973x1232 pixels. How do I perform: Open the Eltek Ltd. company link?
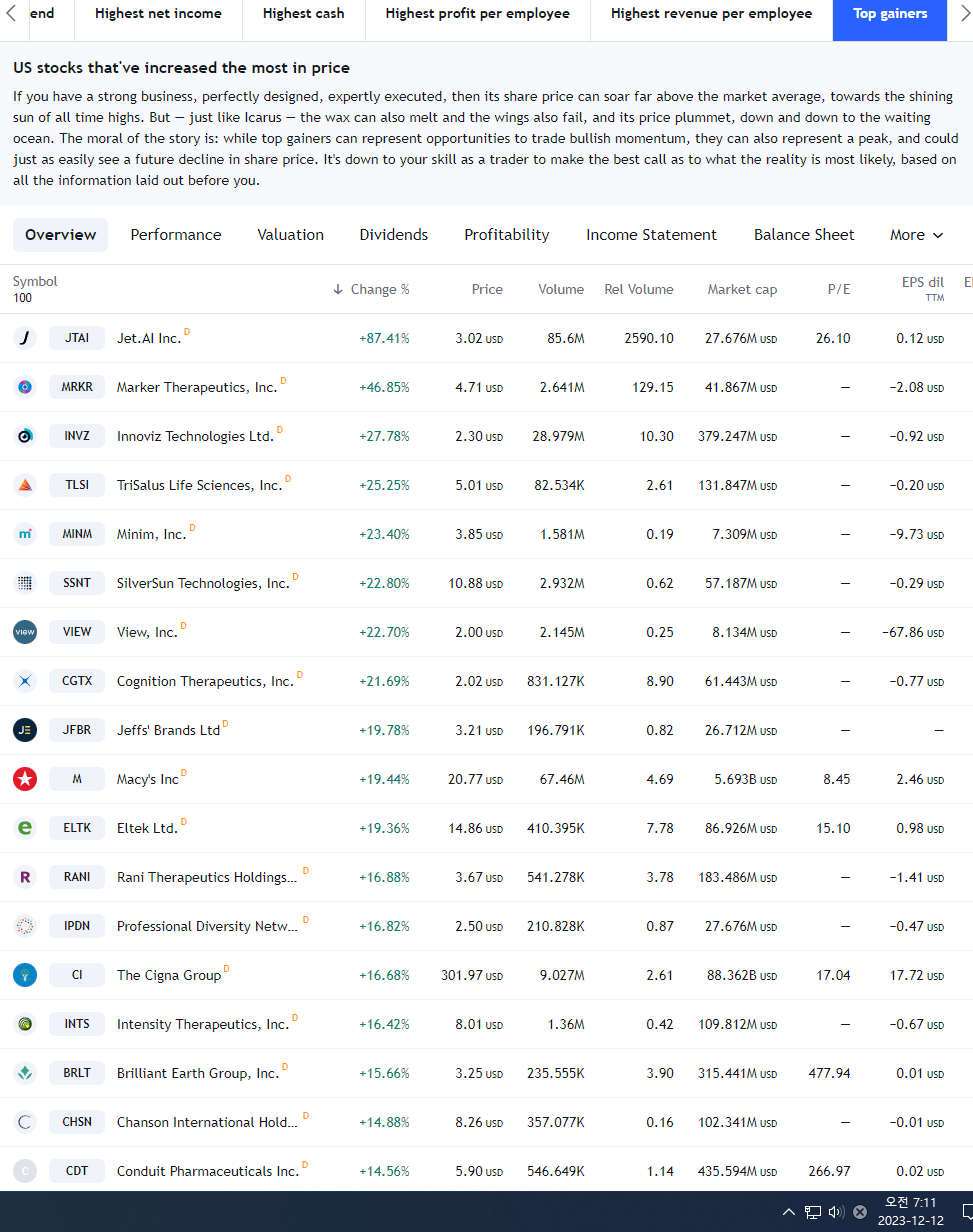(147, 829)
